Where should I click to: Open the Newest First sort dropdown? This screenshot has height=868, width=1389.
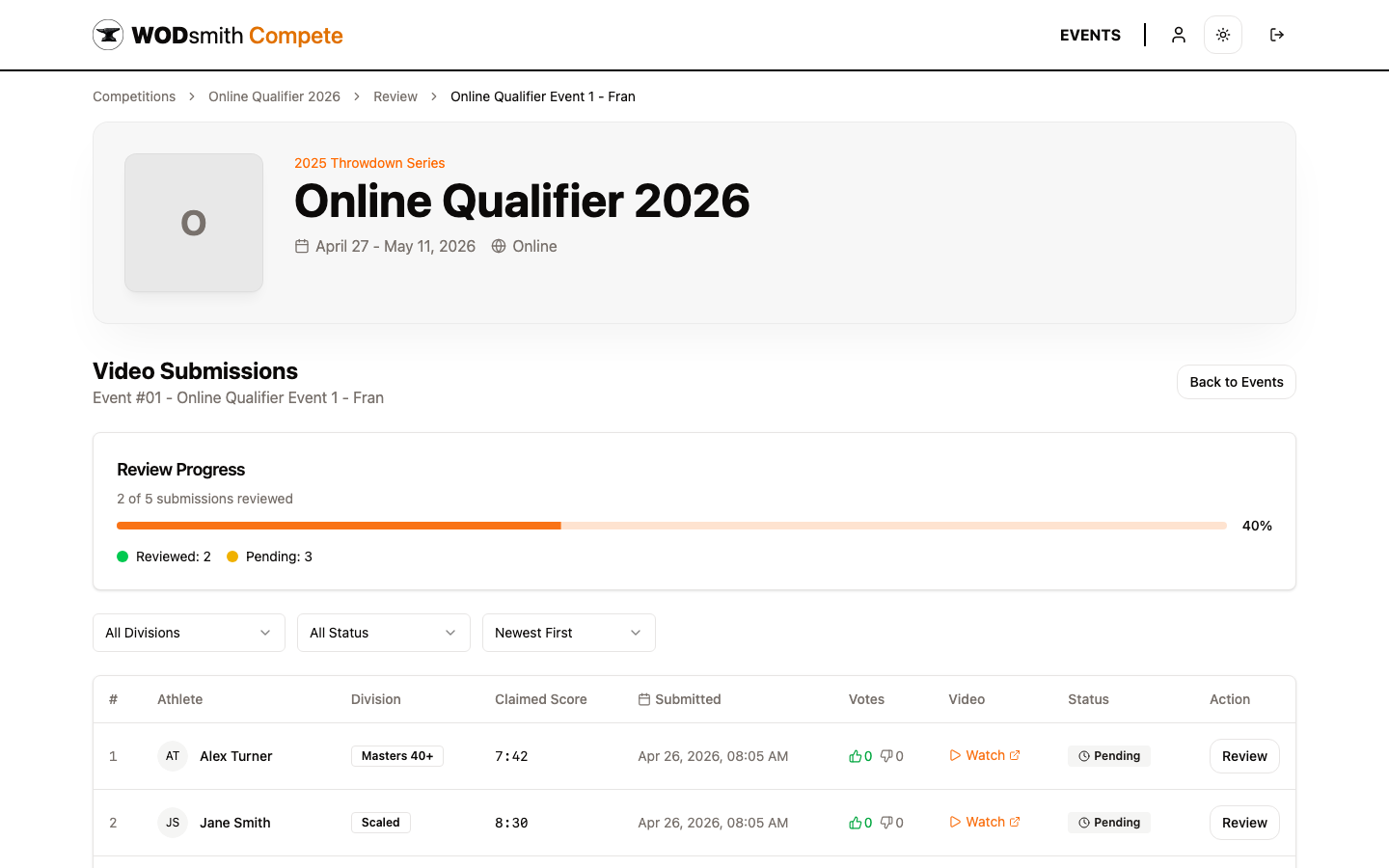(569, 633)
